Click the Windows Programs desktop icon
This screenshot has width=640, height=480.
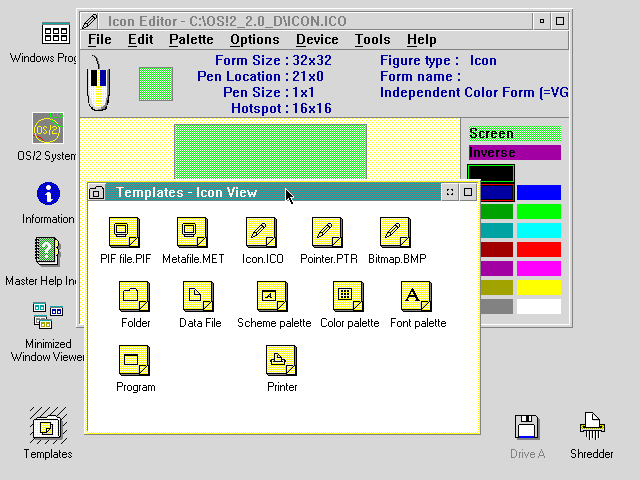[56, 33]
